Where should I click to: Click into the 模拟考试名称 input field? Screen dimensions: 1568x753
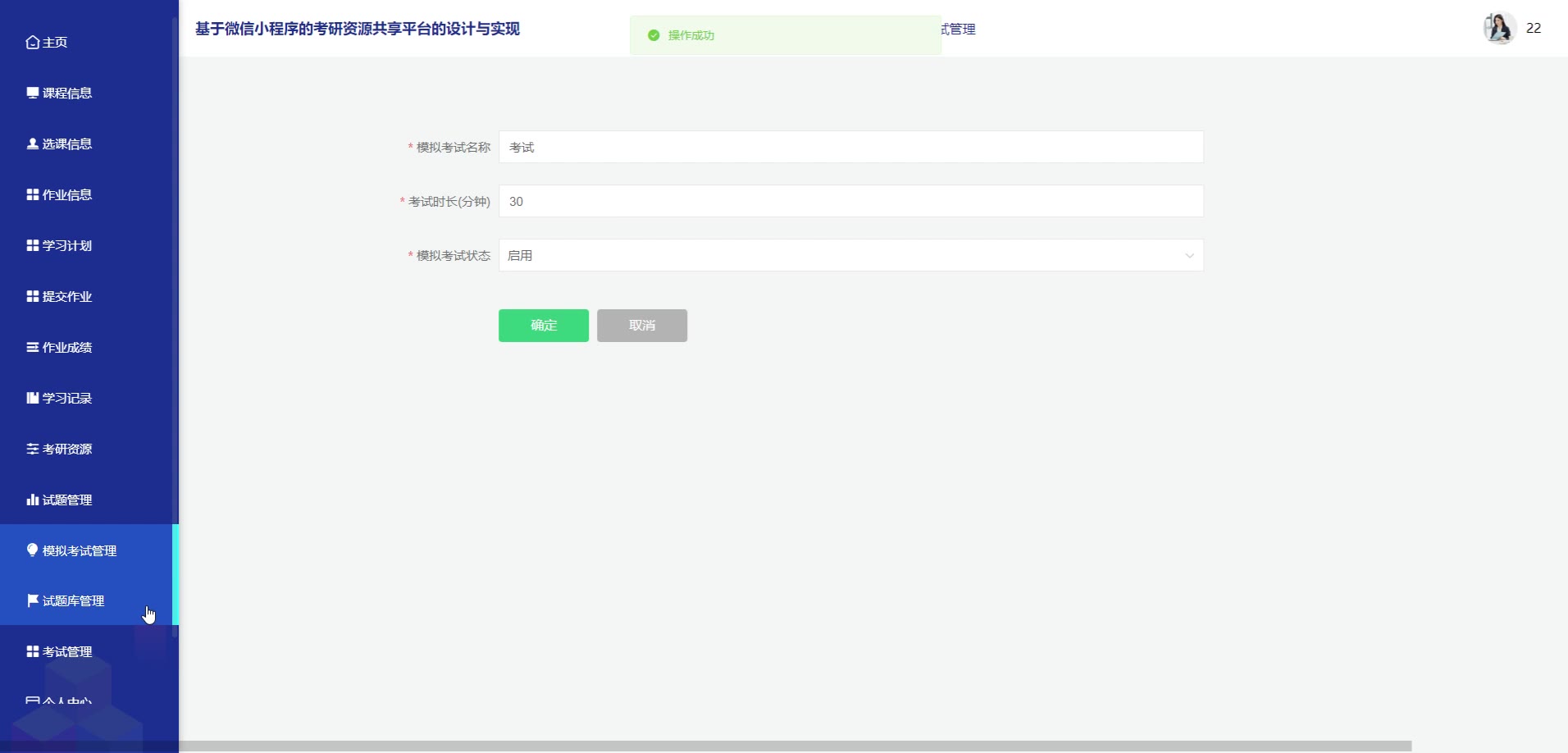[851, 147]
